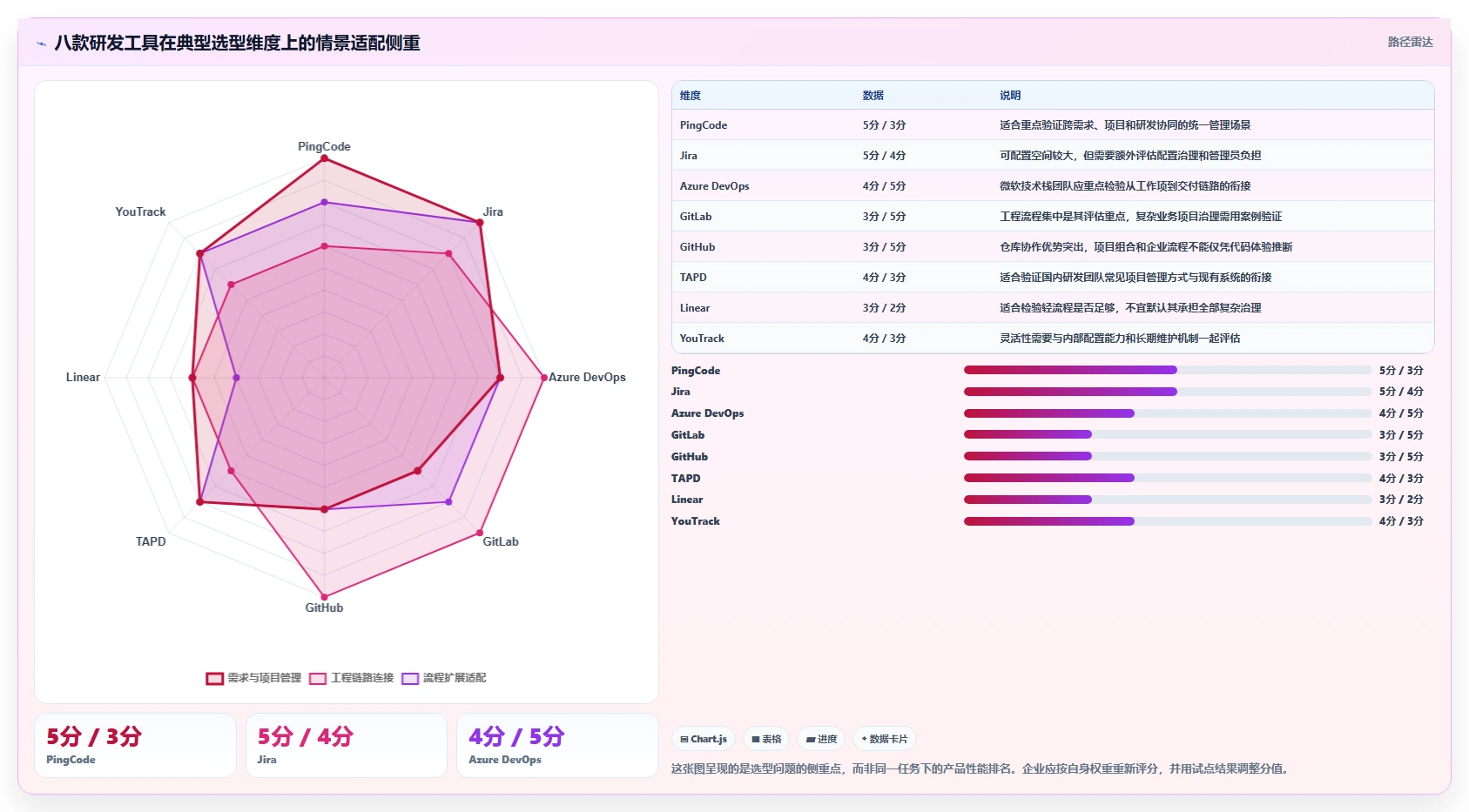Image resolution: width=1469 pixels, height=812 pixels.
Task: Toggle the 流程扩展适配 legend series
Action: (444, 678)
